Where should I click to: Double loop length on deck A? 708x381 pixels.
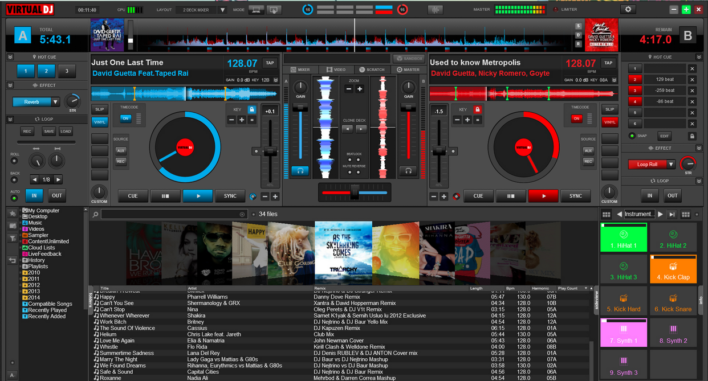point(58,180)
